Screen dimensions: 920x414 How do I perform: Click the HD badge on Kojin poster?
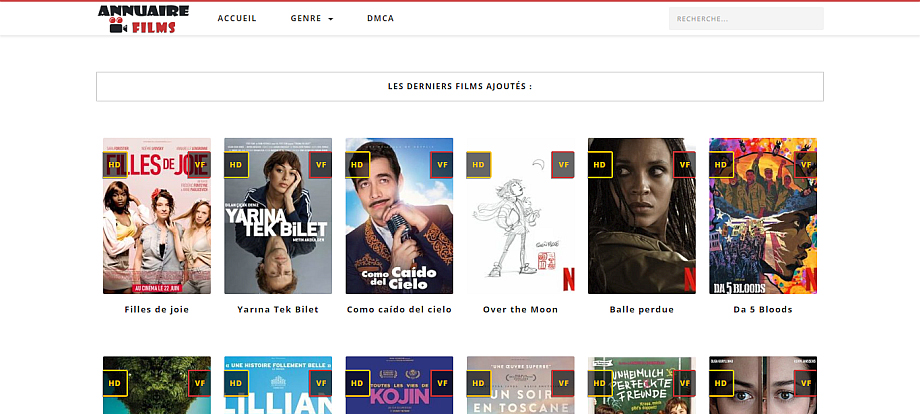coord(357,383)
